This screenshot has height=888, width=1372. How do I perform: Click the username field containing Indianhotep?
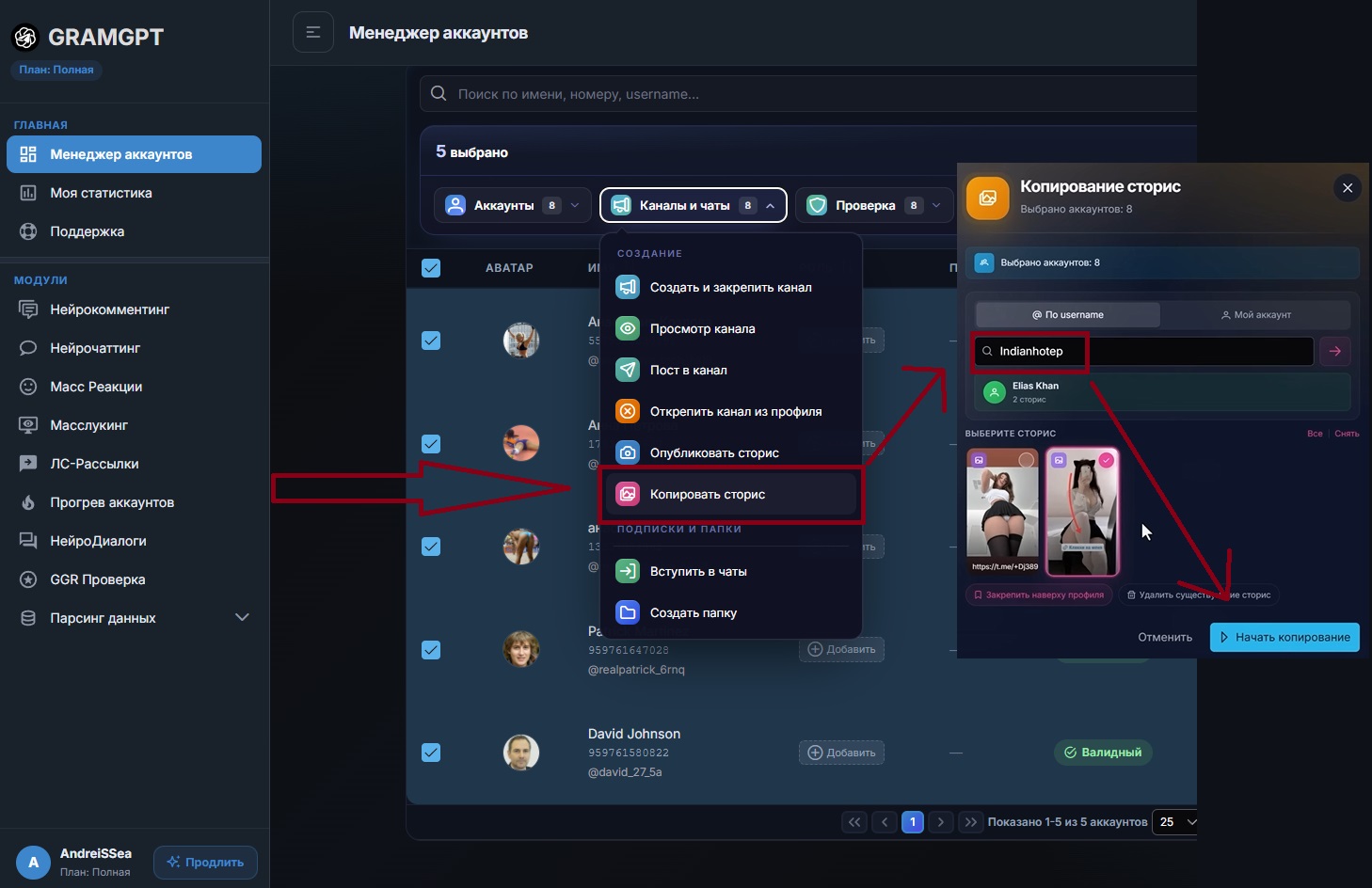pyautogui.click(x=1143, y=351)
